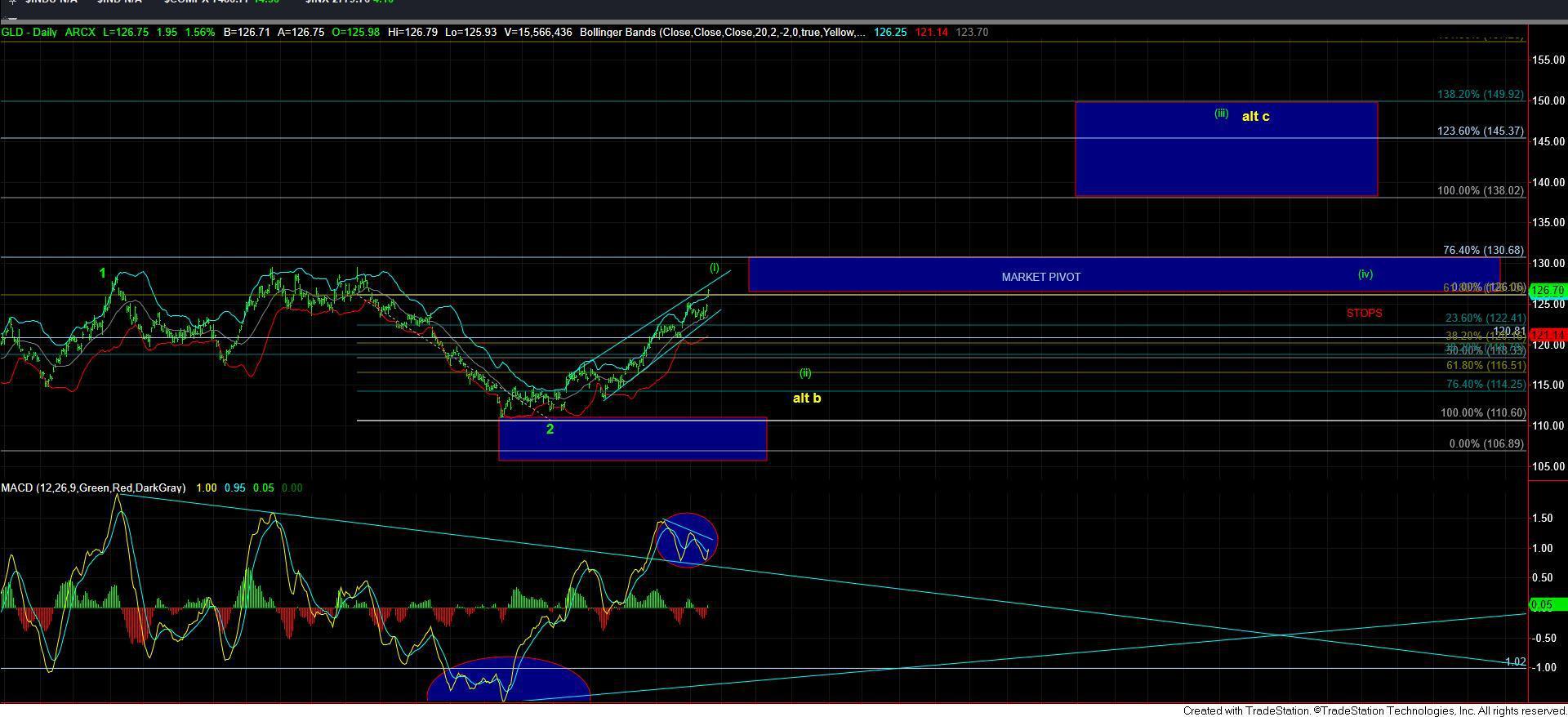Click the green 126.70 current price tag
The height and width of the screenshot is (717, 1568).
point(1548,290)
